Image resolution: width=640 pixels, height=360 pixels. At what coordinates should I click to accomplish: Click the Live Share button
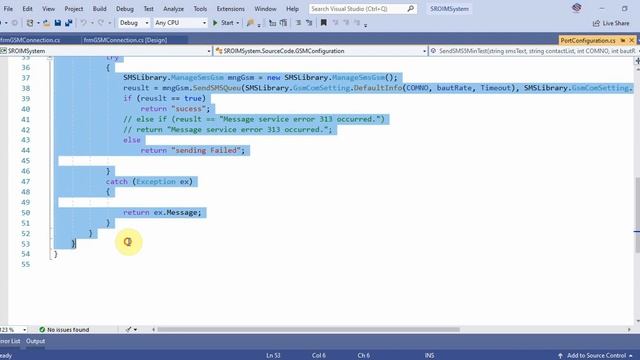[x=611, y=23]
